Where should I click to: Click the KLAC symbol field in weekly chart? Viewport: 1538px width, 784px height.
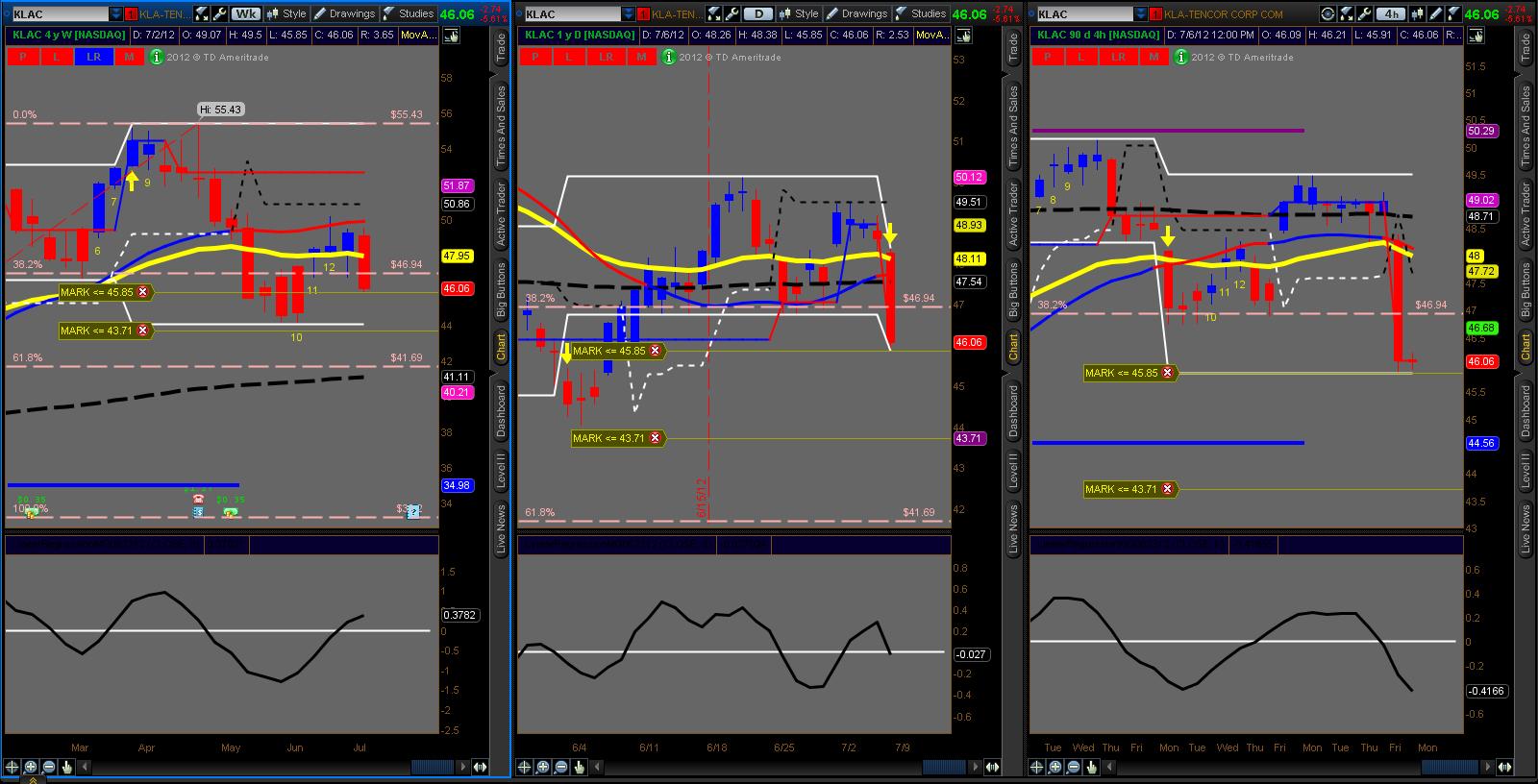[x=61, y=14]
